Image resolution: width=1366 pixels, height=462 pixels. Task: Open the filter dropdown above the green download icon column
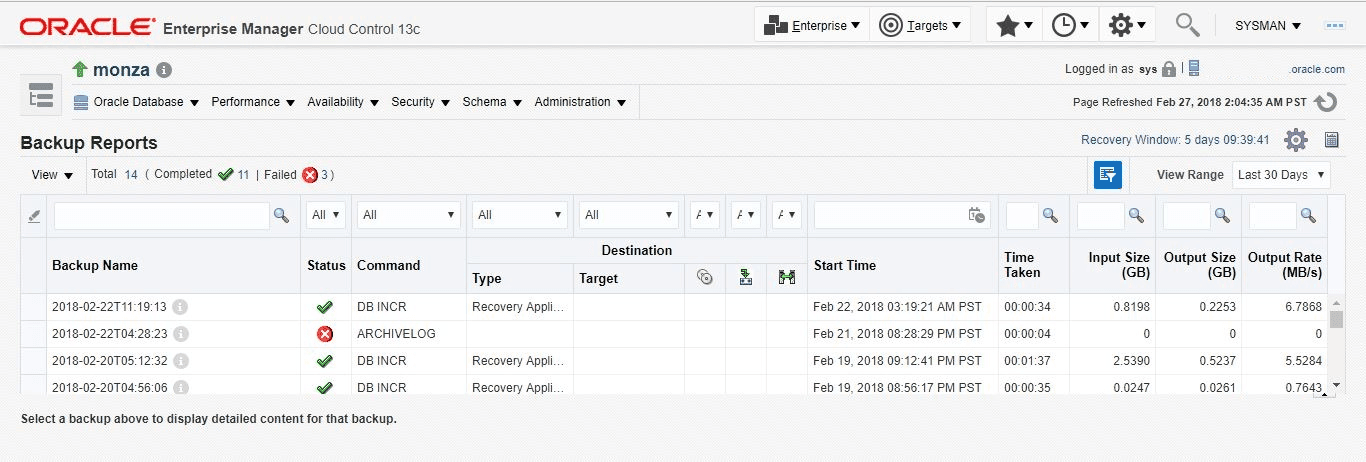(x=746, y=215)
